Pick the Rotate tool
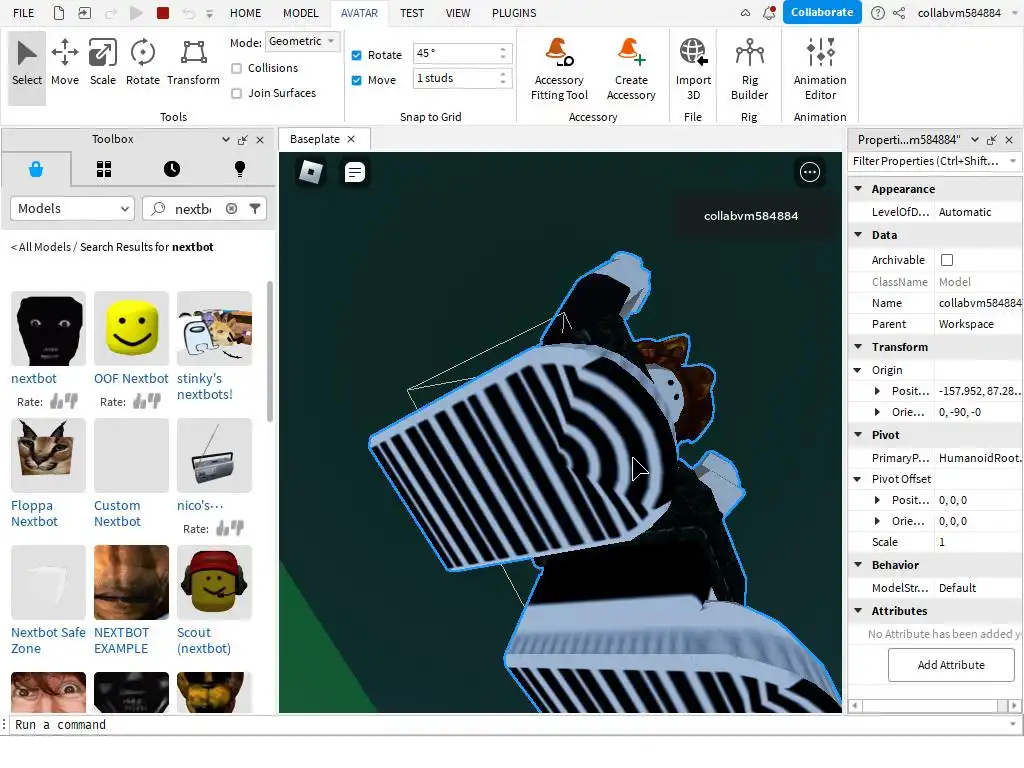The width and height of the screenshot is (1024, 768). [x=142, y=64]
